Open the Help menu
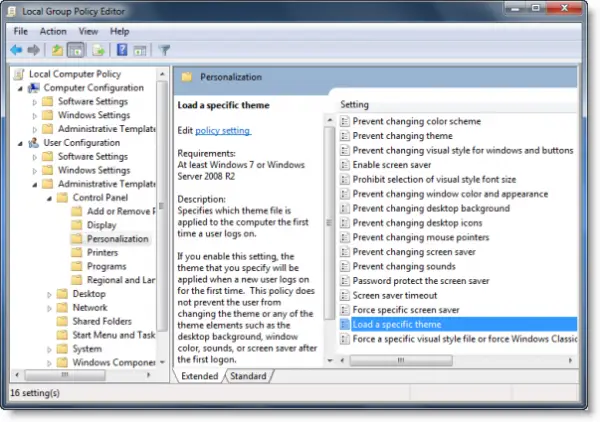 [x=120, y=31]
